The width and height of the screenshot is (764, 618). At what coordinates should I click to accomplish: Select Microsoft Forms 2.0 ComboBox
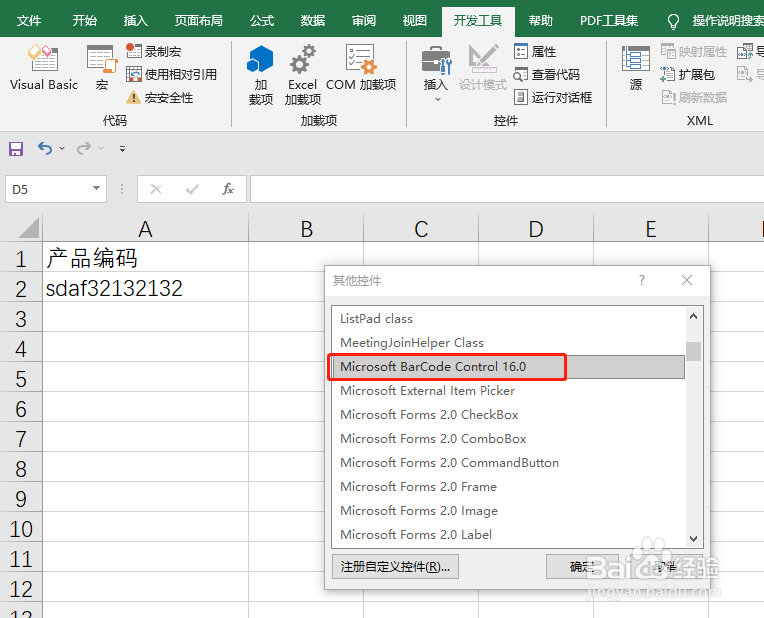[x=508, y=439]
